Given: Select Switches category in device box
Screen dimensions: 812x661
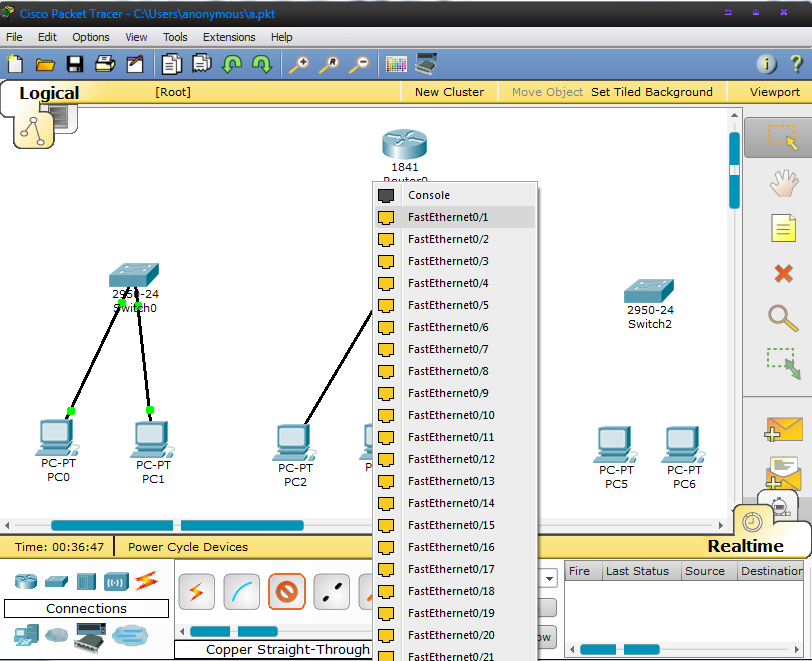Looking at the screenshot, I should [x=56, y=581].
